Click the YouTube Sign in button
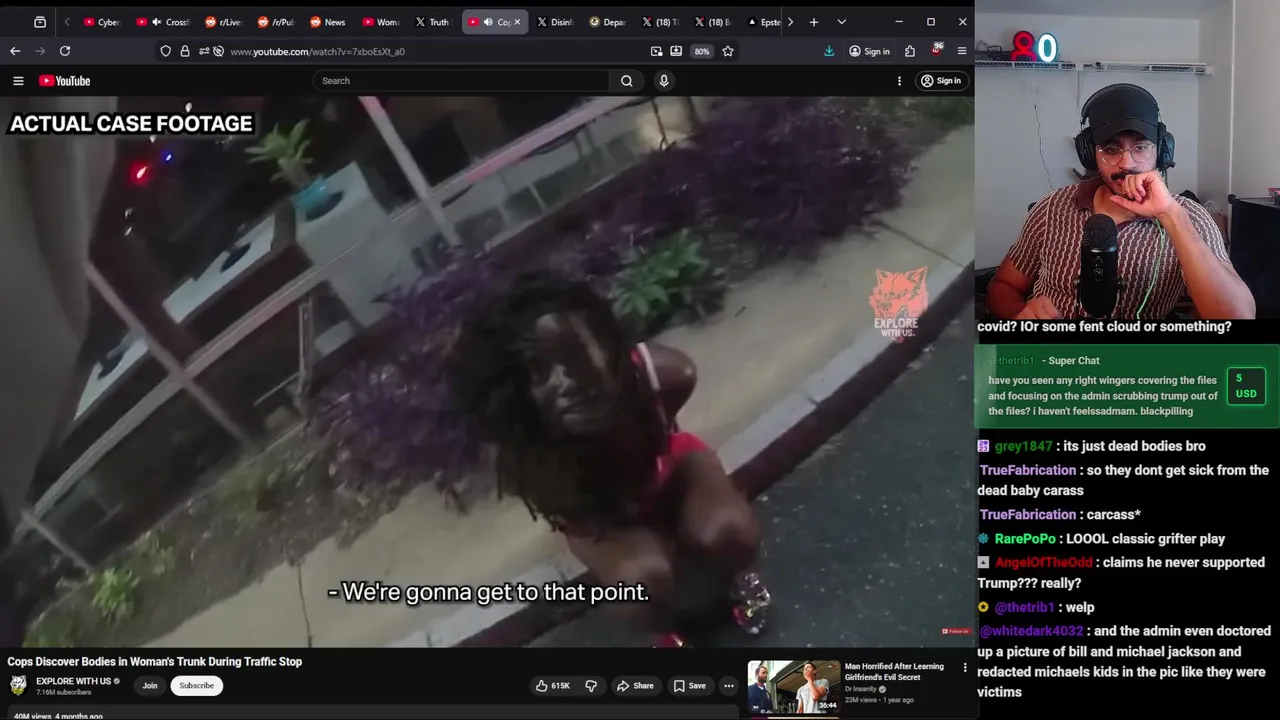Viewport: 1280px width, 720px height. [941, 81]
